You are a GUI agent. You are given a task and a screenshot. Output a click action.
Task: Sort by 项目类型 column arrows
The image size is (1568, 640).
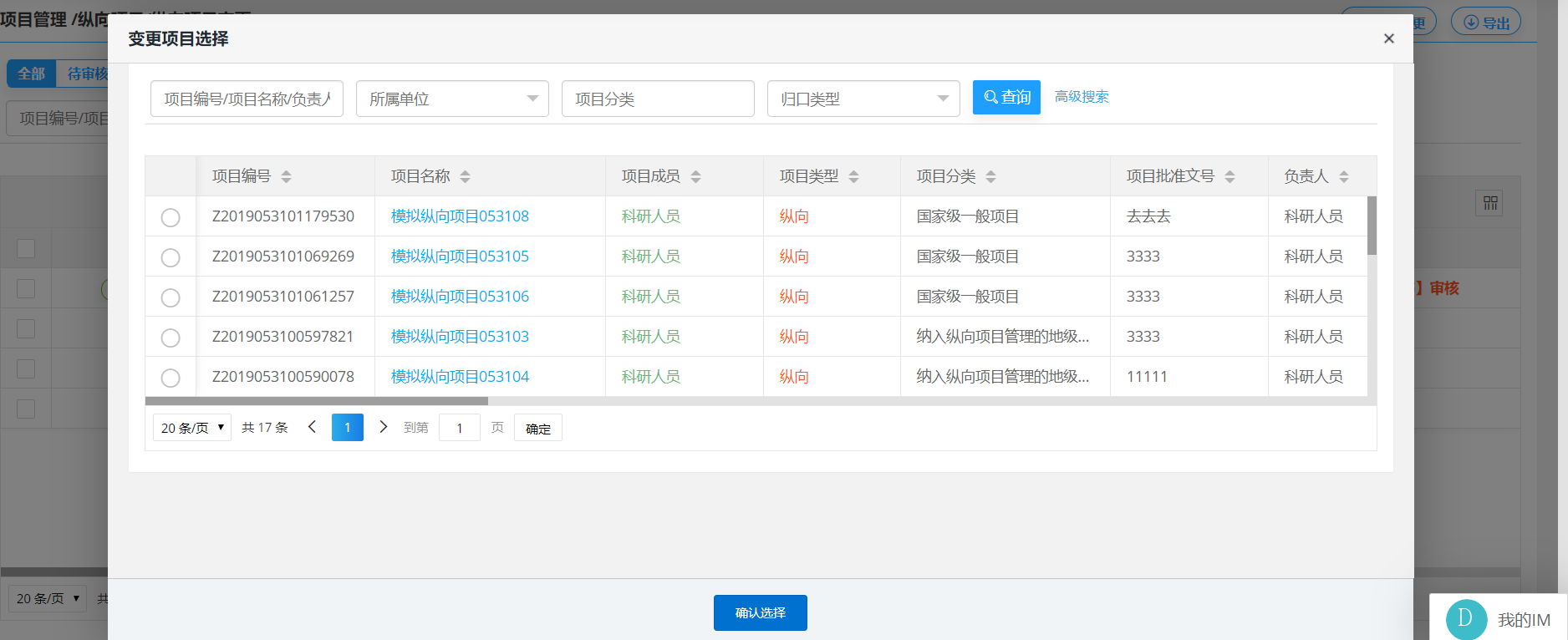pos(853,176)
